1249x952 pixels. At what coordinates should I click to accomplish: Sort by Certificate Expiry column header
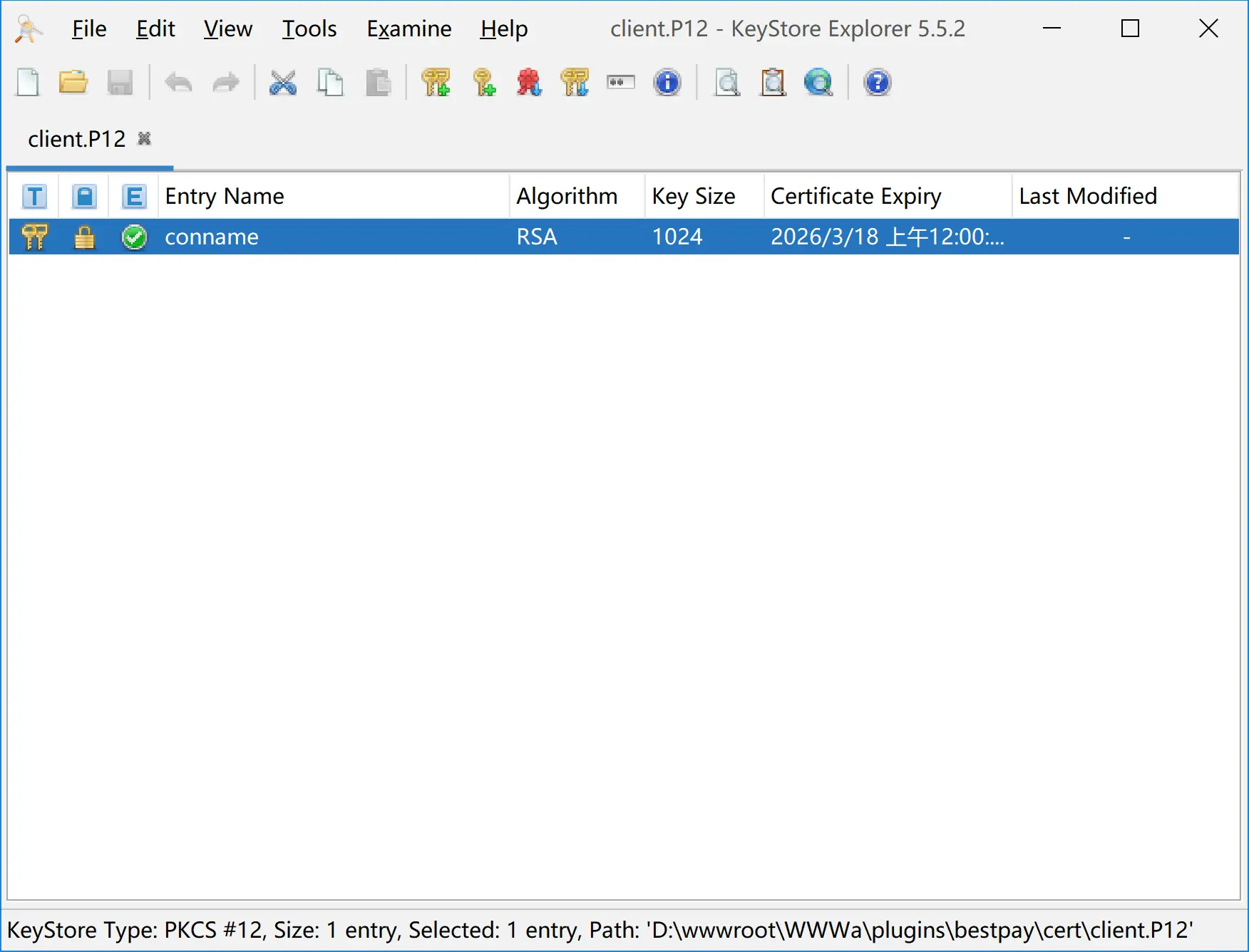[855, 196]
